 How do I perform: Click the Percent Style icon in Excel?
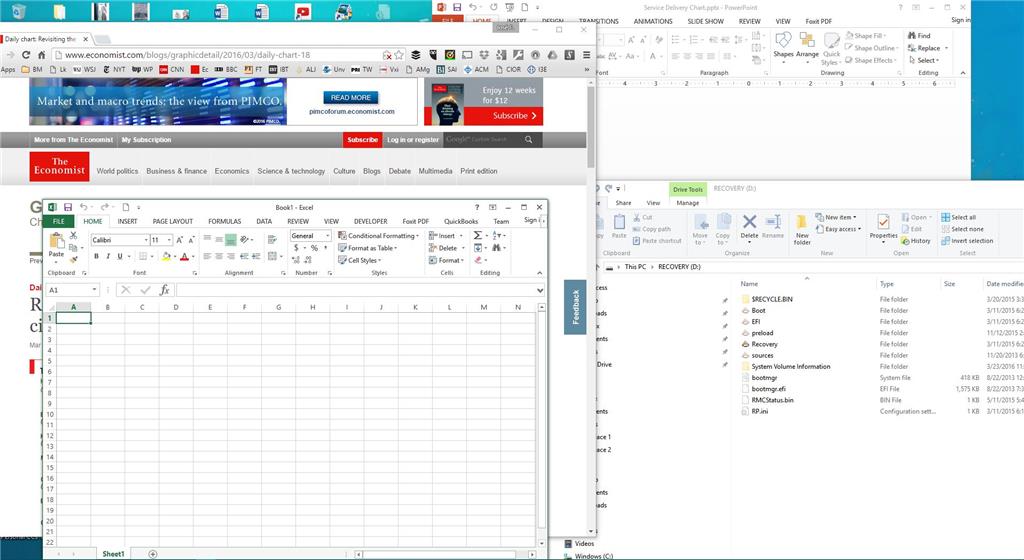click(314, 248)
